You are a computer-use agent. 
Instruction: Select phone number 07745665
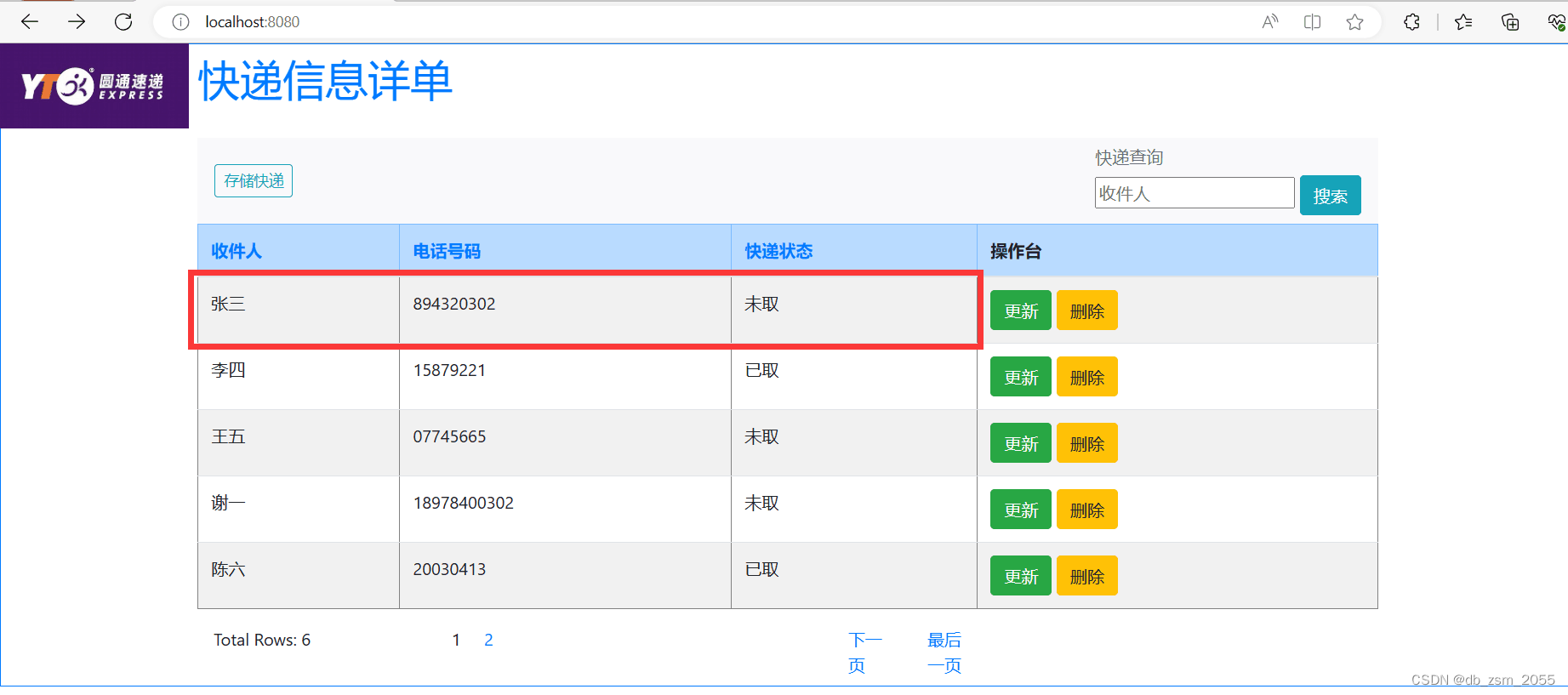pos(449,436)
